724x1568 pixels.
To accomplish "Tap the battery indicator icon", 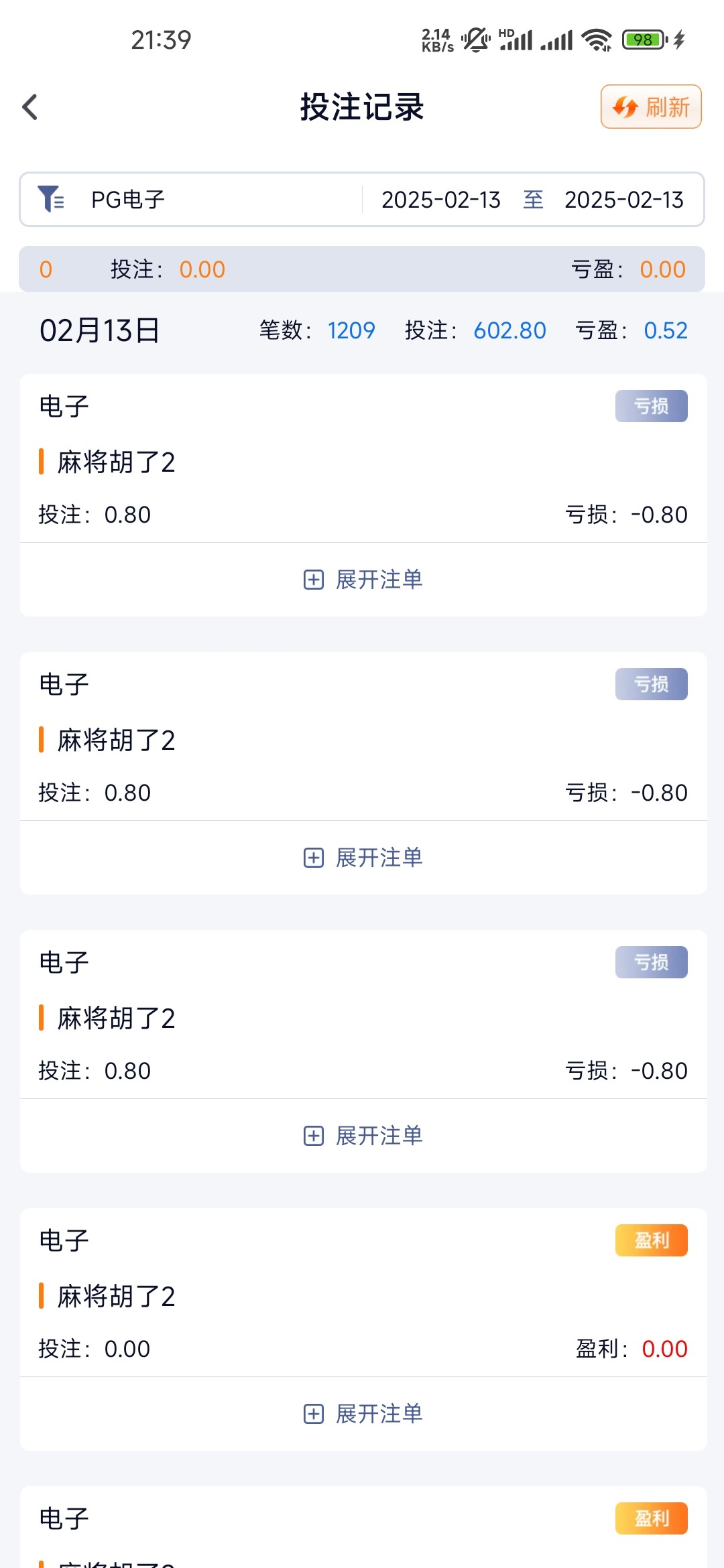I will point(644,40).
